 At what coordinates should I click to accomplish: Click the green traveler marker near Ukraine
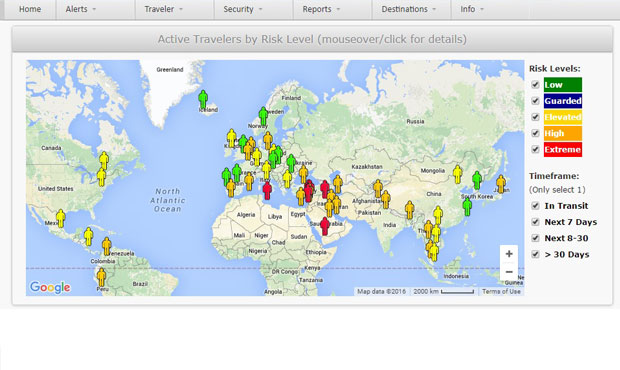click(x=291, y=163)
